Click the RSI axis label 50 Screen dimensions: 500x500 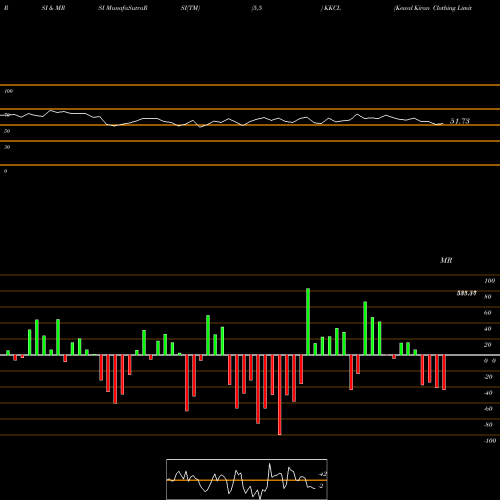click(x=7, y=131)
